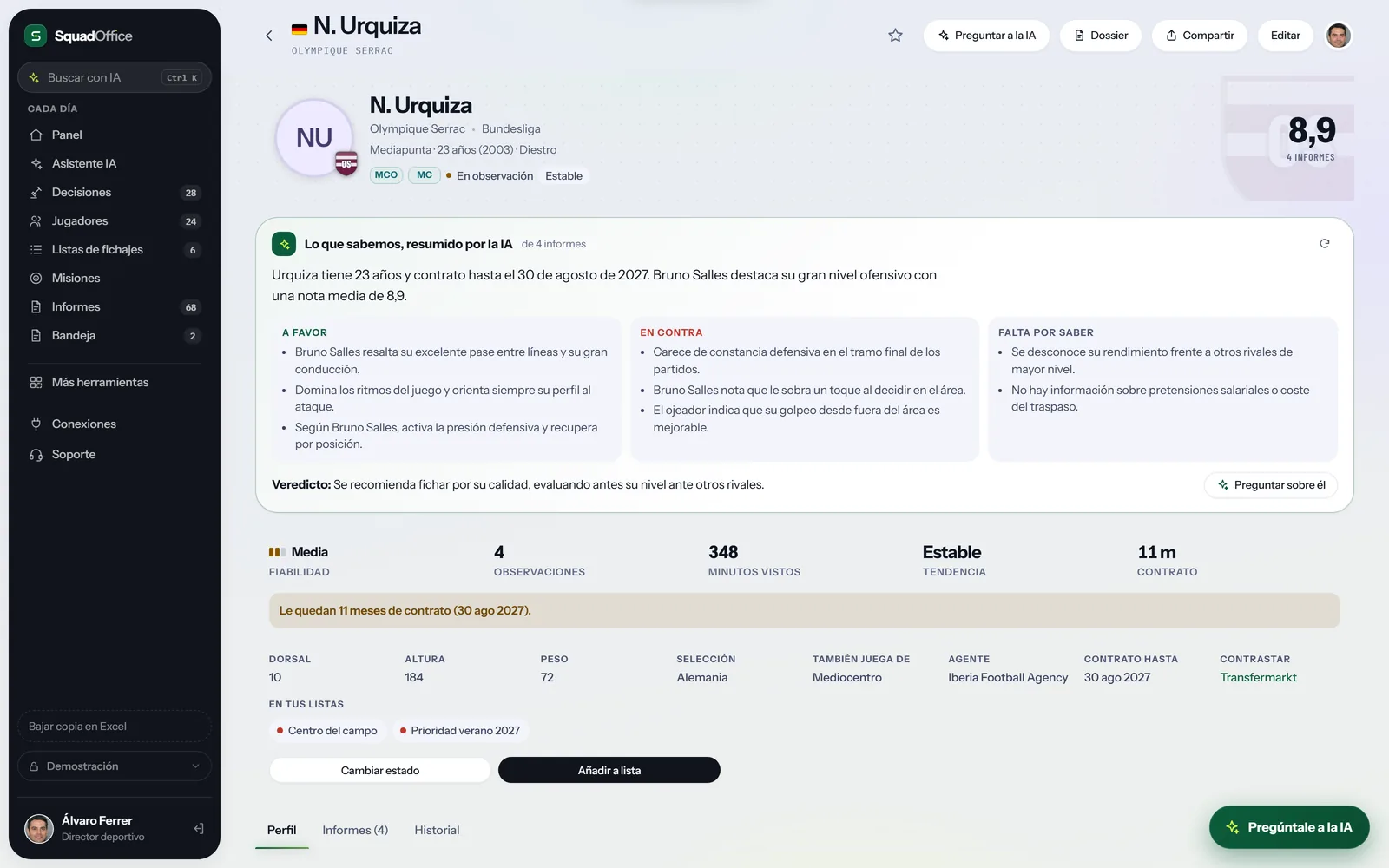
Task: Click the MC position badge
Action: pos(425,175)
